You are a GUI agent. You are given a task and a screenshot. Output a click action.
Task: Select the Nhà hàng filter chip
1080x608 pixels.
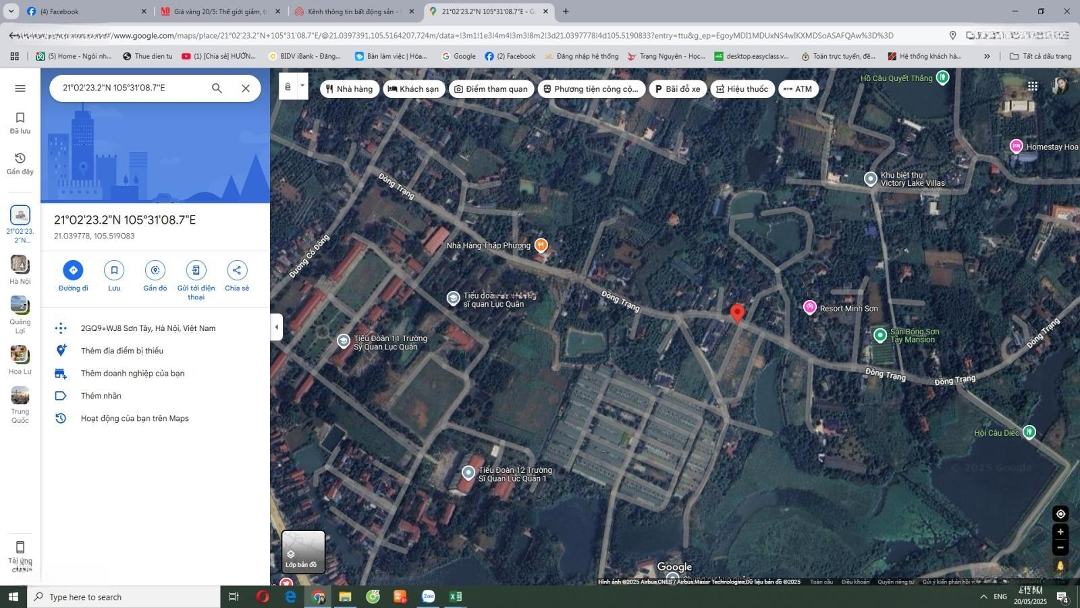(x=348, y=89)
